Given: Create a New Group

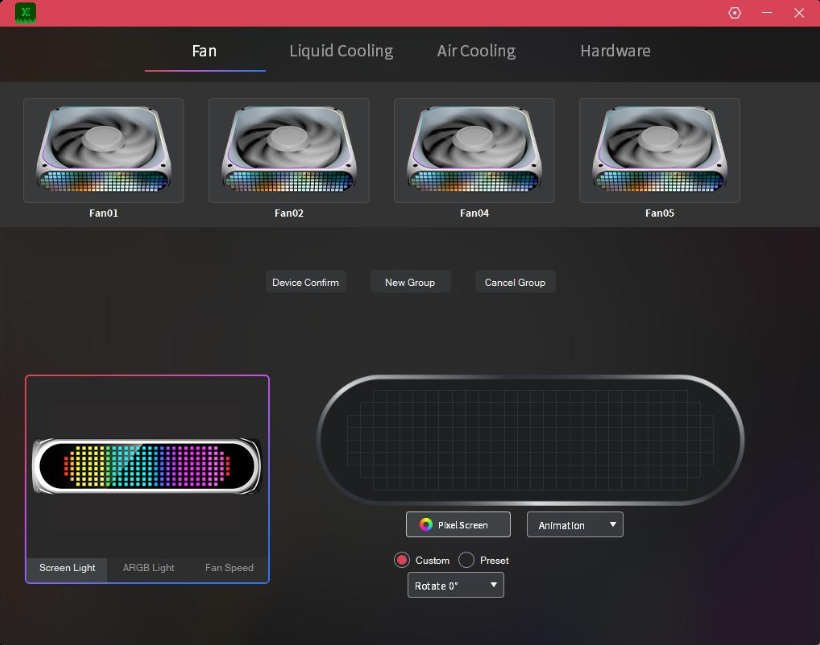Looking at the screenshot, I should tap(410, 282).
